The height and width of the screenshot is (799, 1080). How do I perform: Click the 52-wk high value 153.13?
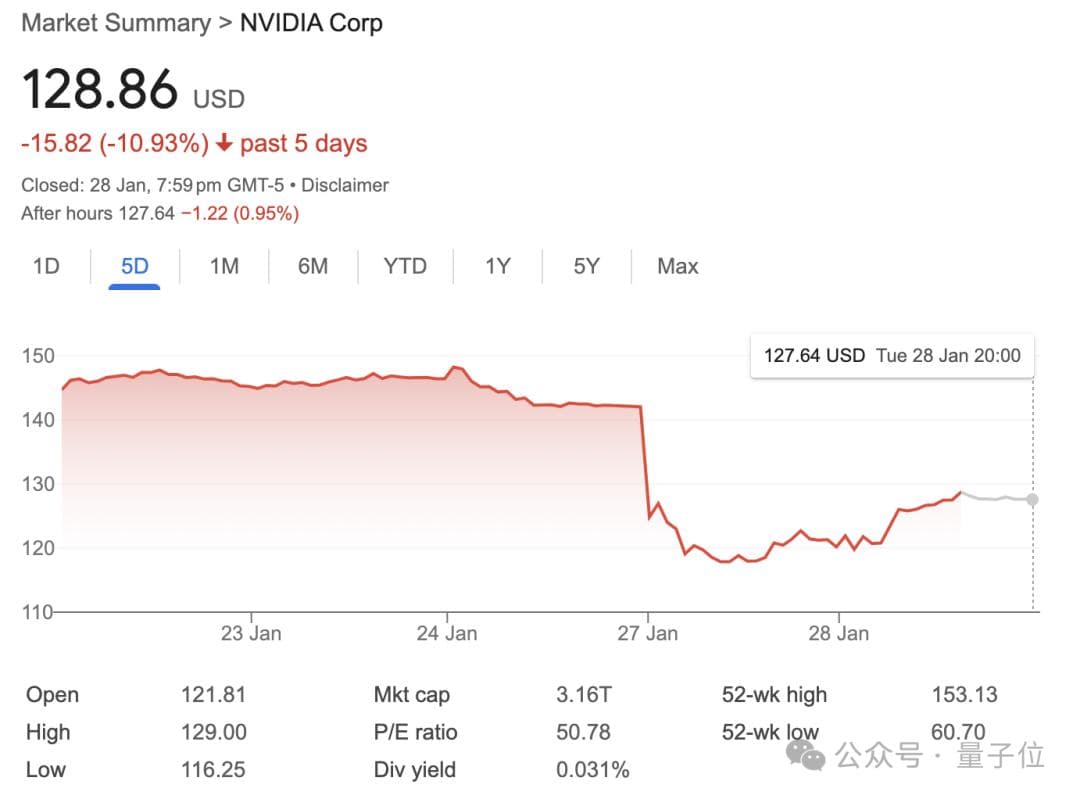(x=964, y=694)
